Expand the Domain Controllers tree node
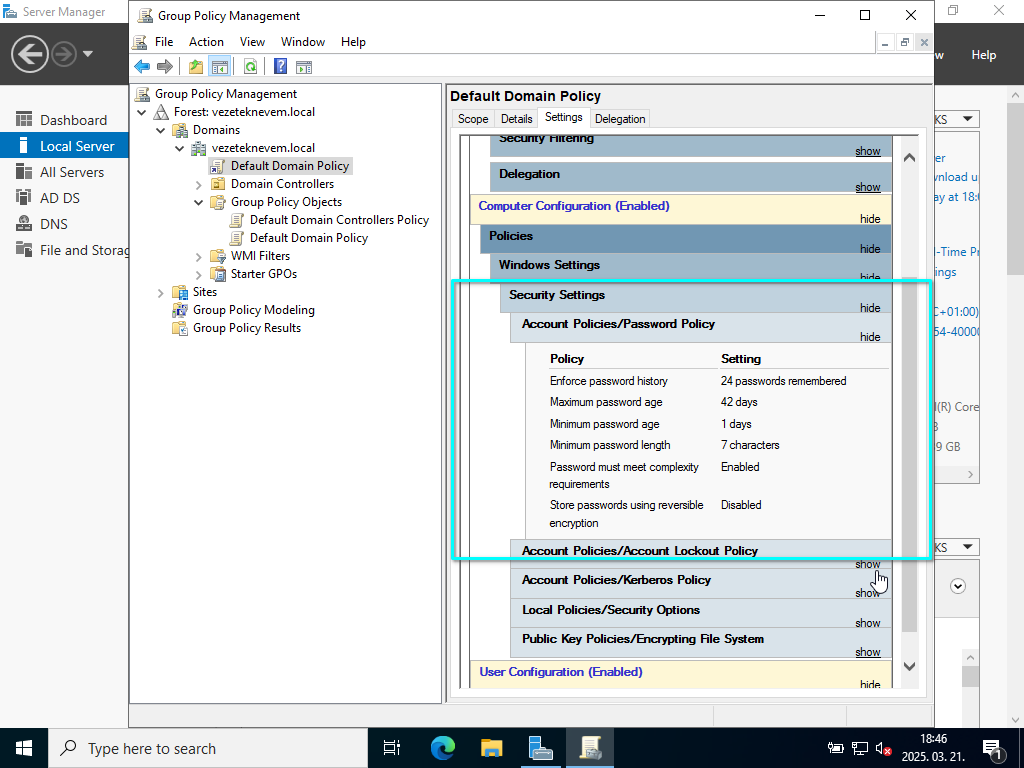Screen dimensions: 1024x768 click(199, 184)
